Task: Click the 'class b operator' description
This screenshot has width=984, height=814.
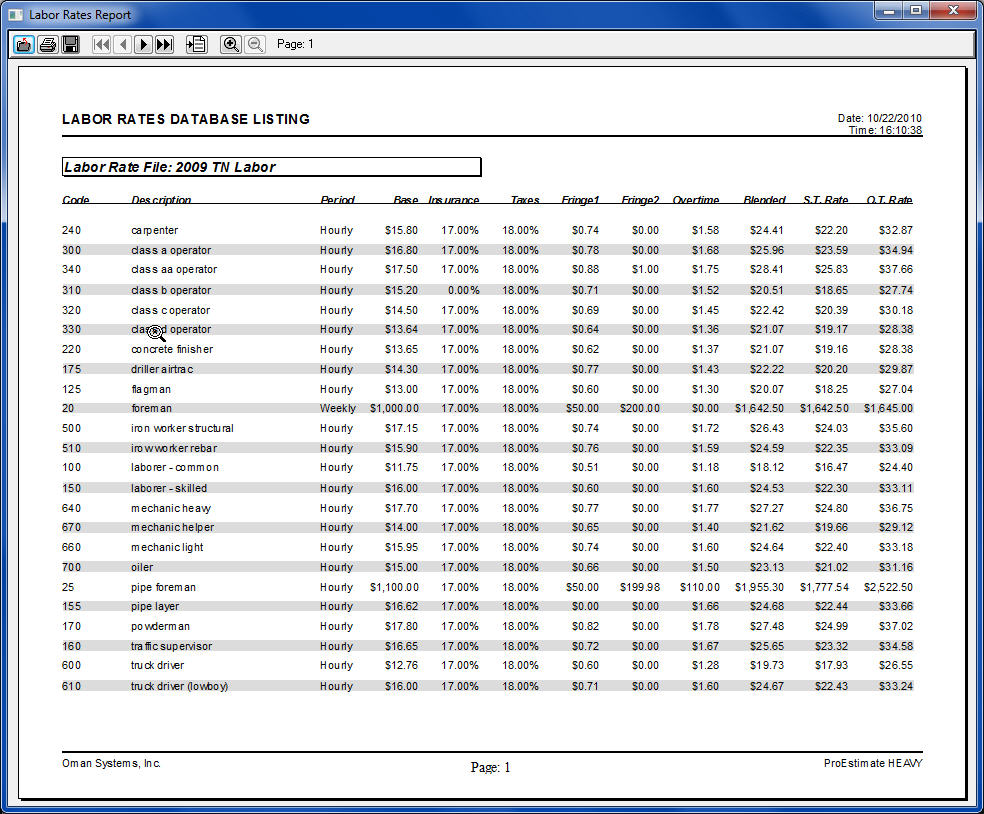Action: (171, 290)
